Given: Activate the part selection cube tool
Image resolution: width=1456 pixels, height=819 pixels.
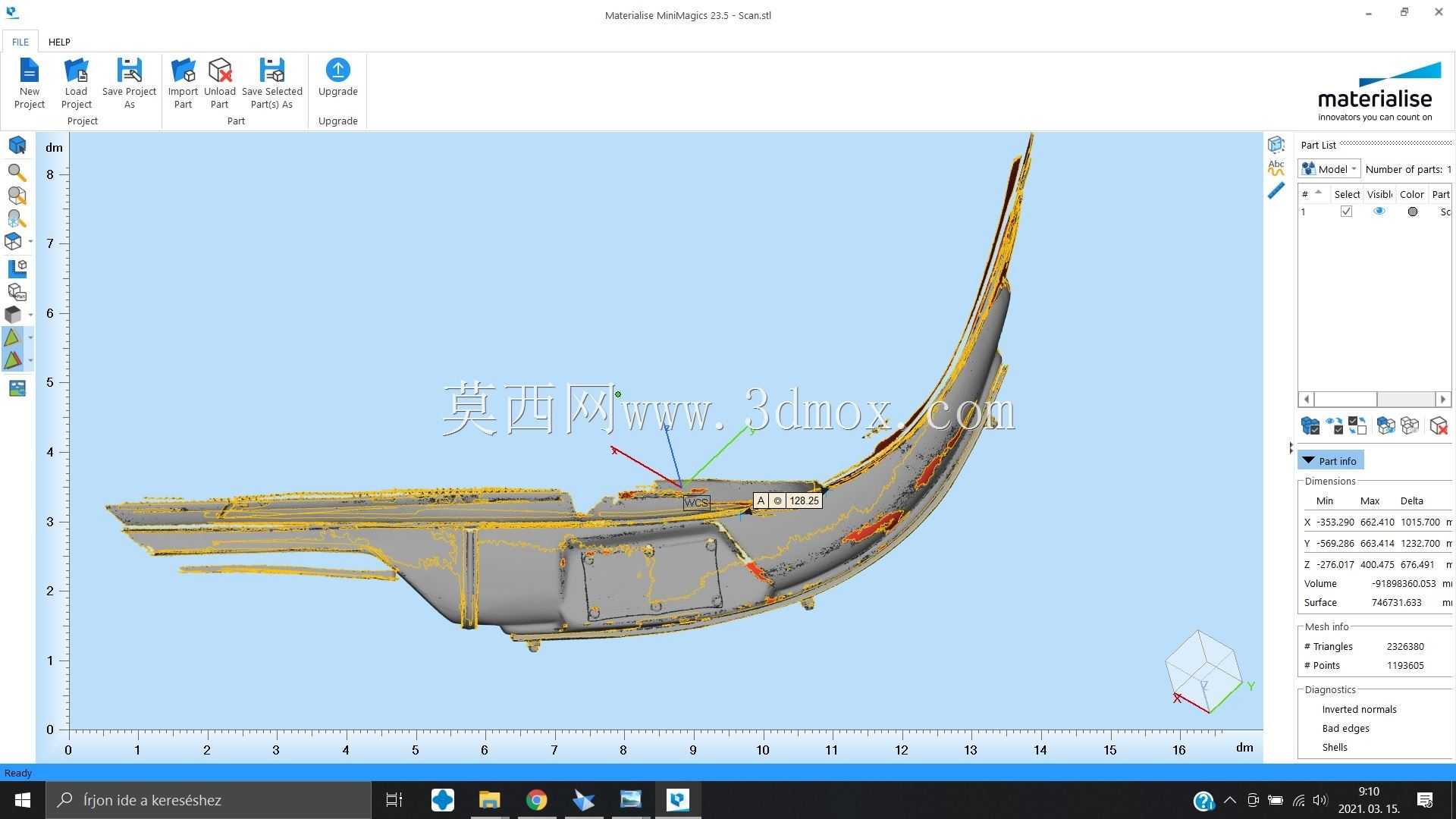Looking at the screenshot, I should click(17, 145).
